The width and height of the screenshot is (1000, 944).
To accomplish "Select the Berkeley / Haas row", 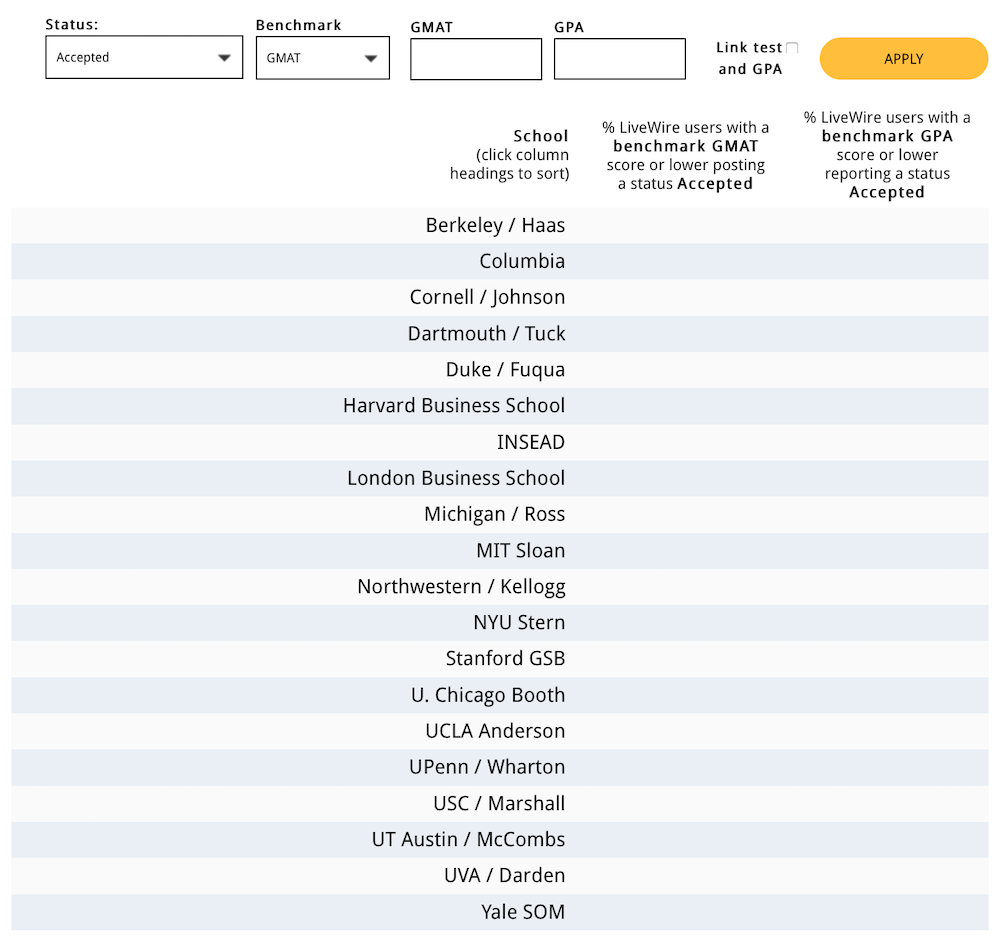I will click(x=495, y=226).
